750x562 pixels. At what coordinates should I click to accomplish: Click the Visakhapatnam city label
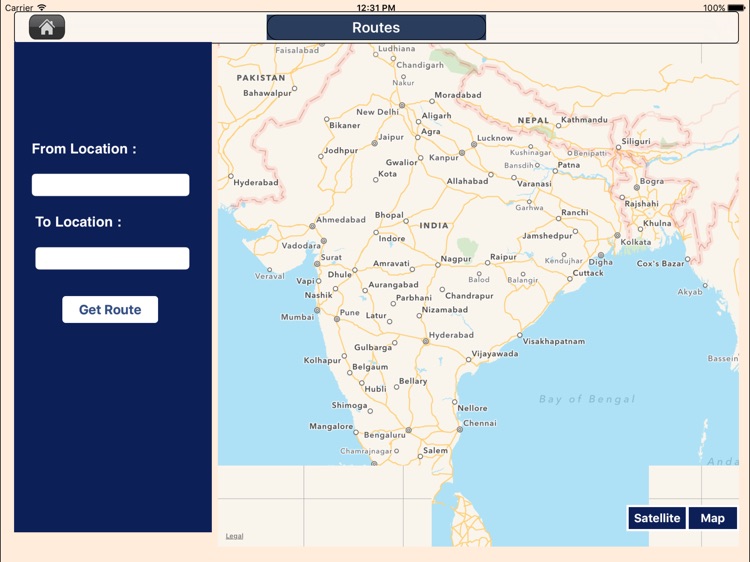[x=553, y=342]
